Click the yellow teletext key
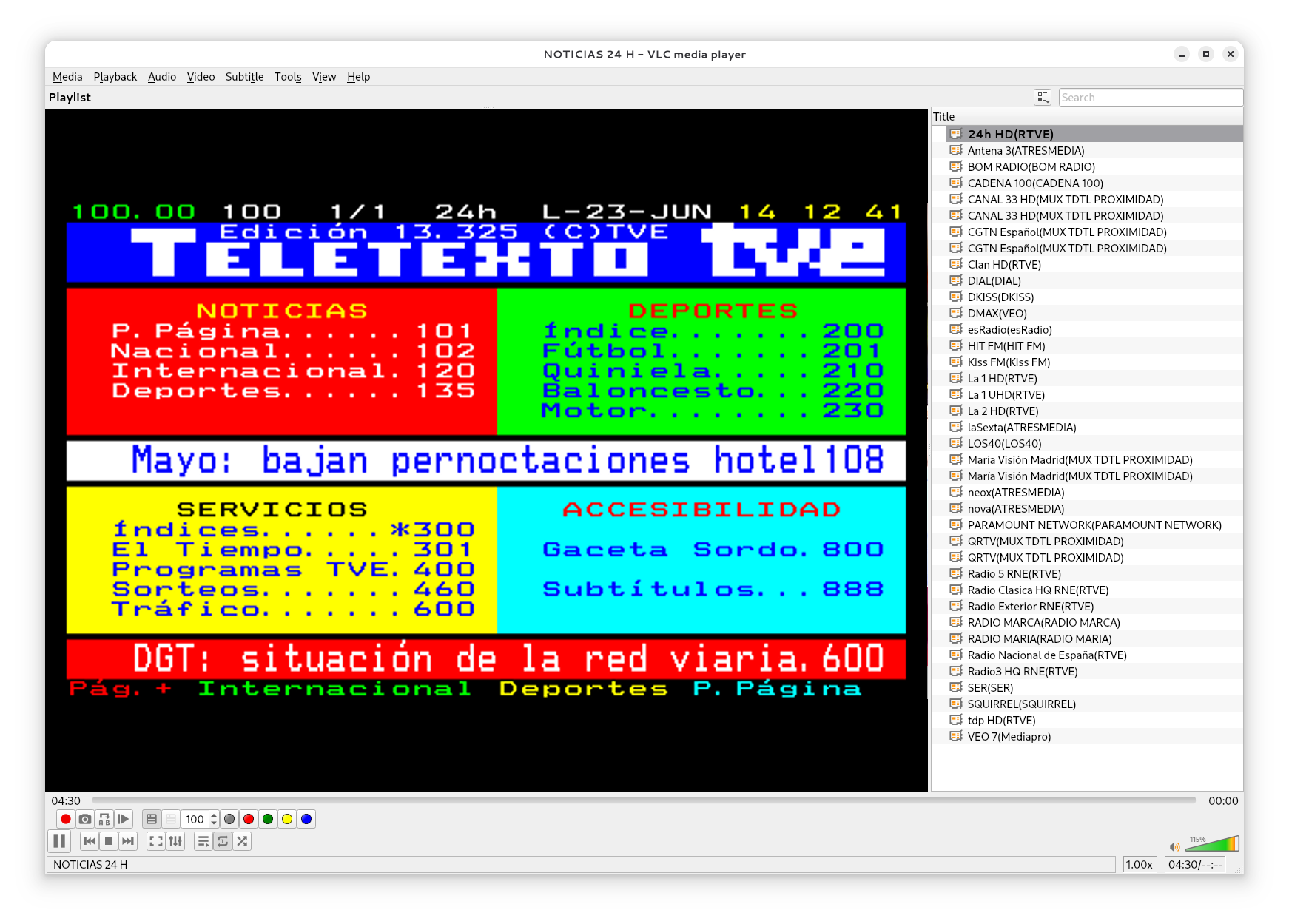Screen dimensions: 1289x924 point(287,819)
